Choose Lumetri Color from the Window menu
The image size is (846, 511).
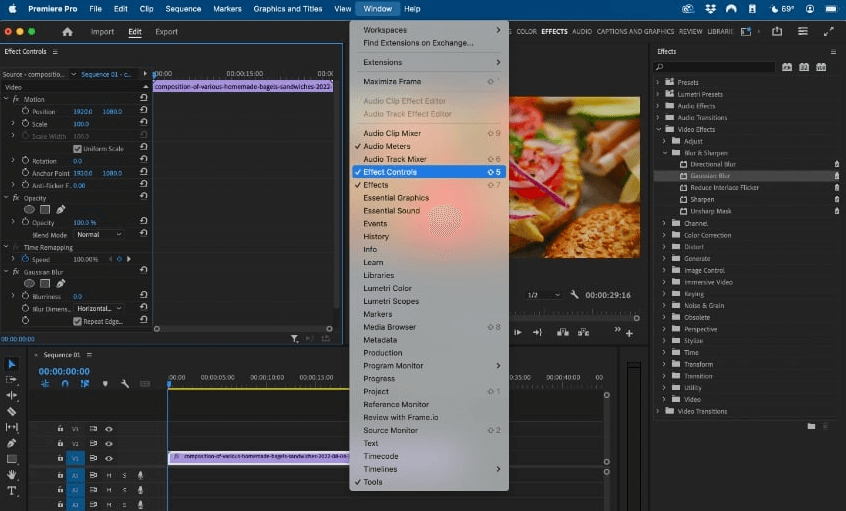pyautogui.click(x=387, y=288)
